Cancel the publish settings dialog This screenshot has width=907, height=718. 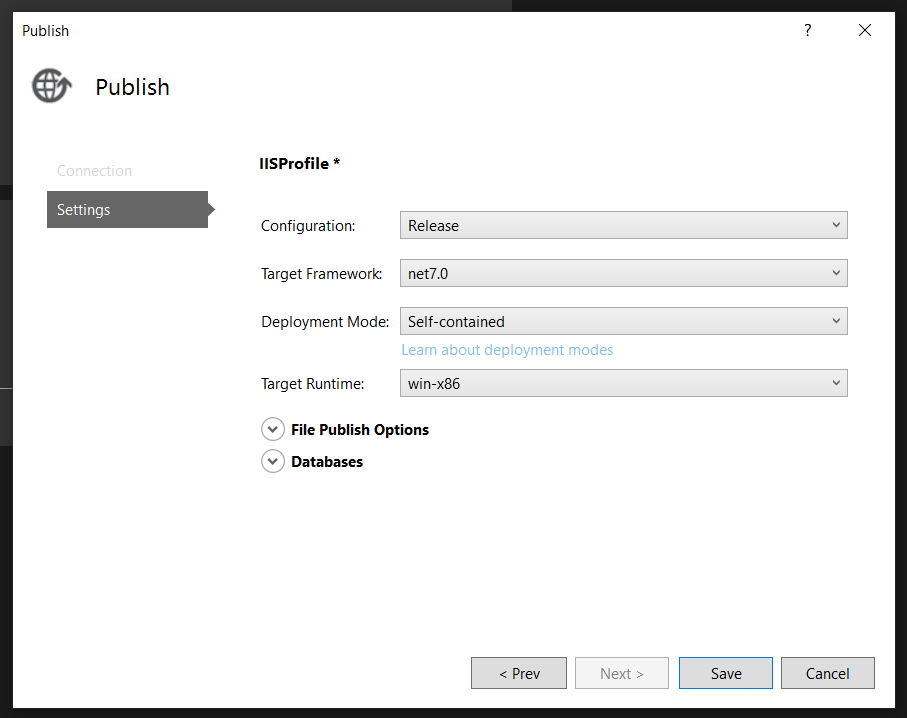point(827,673)
